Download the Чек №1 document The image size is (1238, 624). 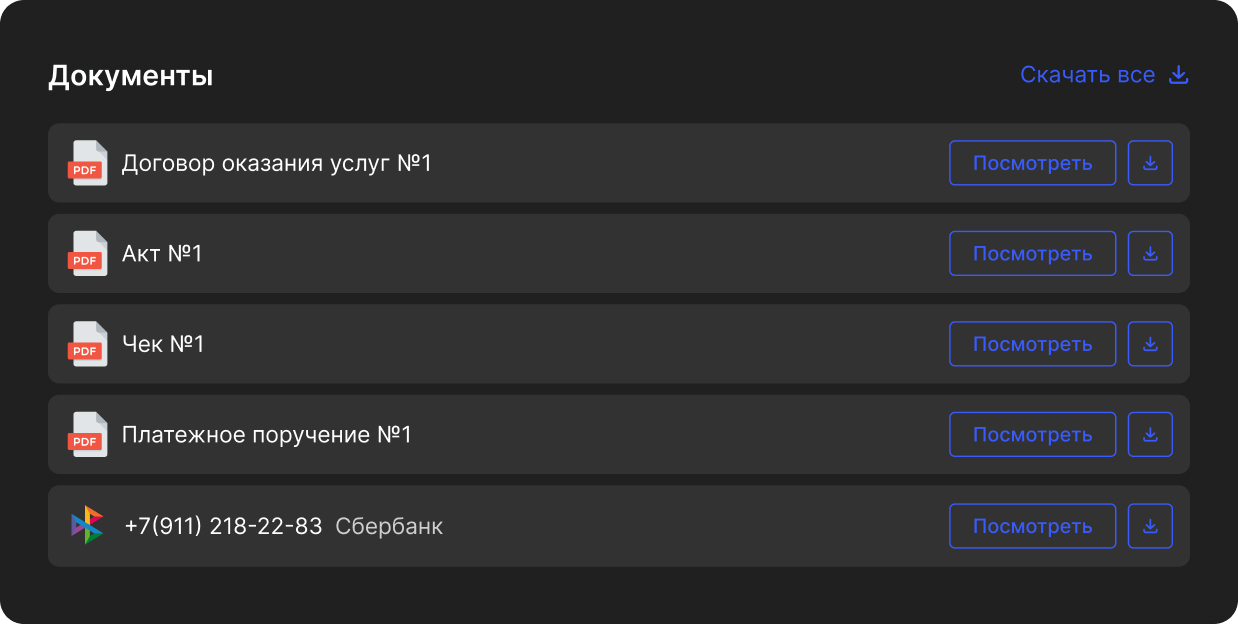[1150, 343]
